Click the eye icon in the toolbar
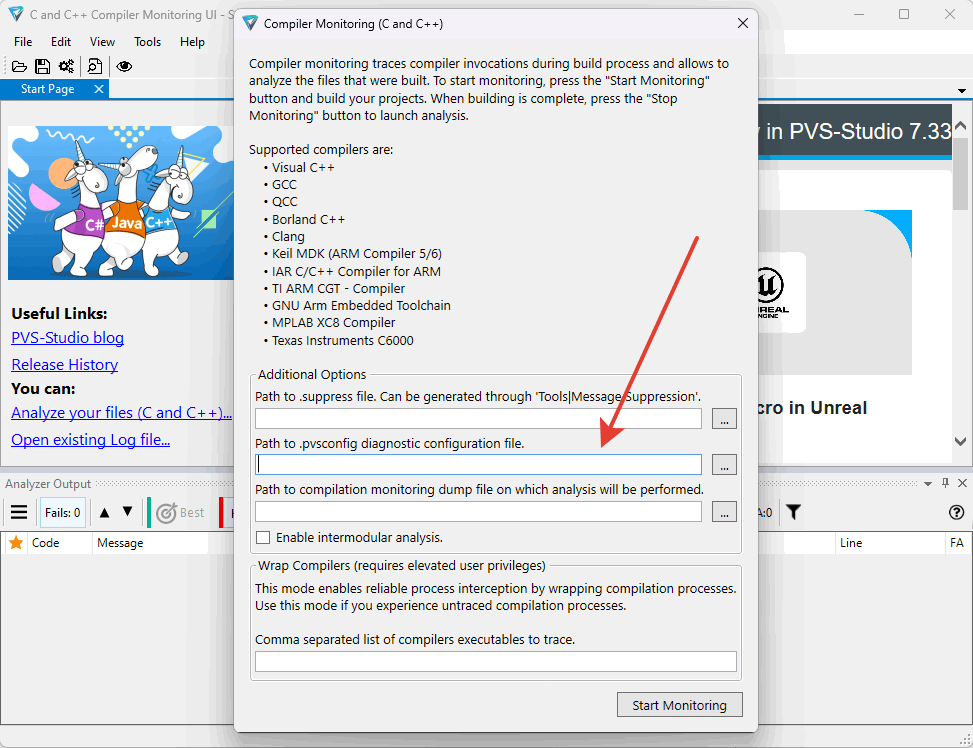This screenshot has height=748, width=973. coord(124,66)
